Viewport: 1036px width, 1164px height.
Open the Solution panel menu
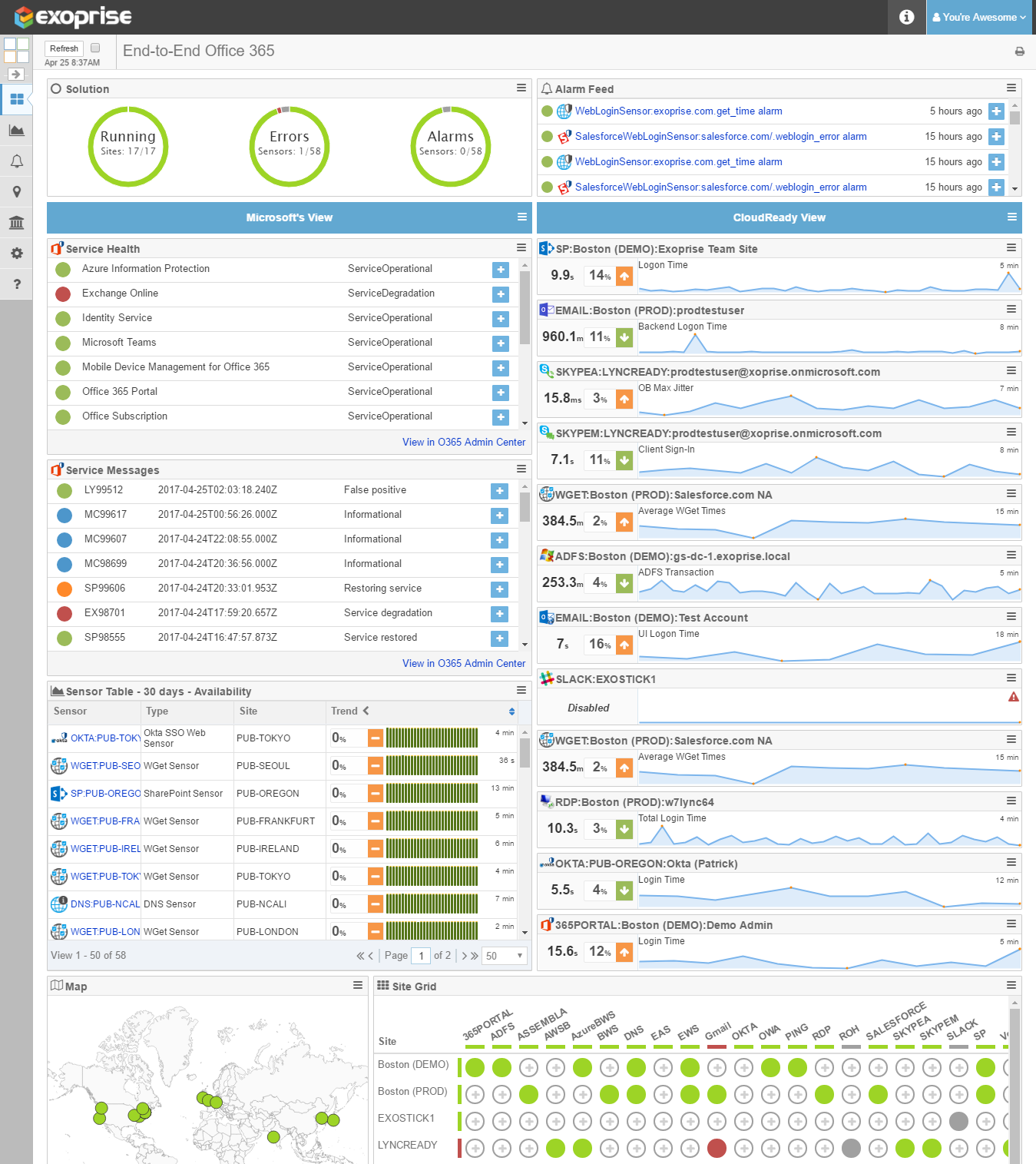click(x=521, y=88)
